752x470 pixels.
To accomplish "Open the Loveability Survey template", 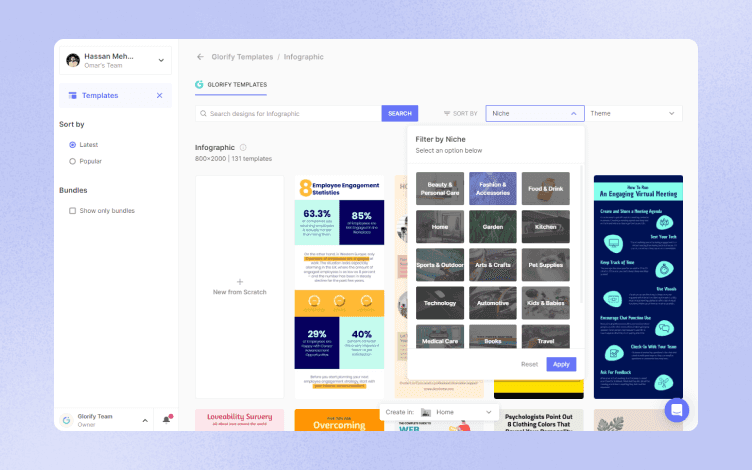I will (240, 420).
